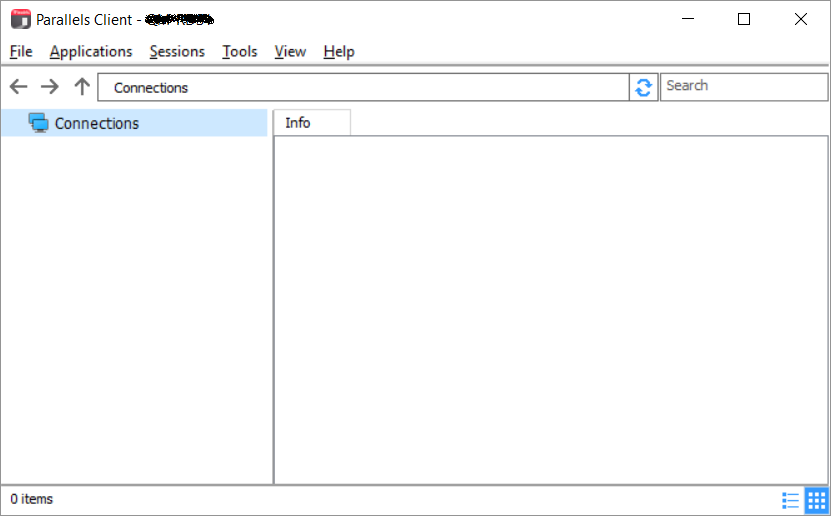Minimize the Parallels Client window
Screen dimensions: 831x516
tap(688, 19)
